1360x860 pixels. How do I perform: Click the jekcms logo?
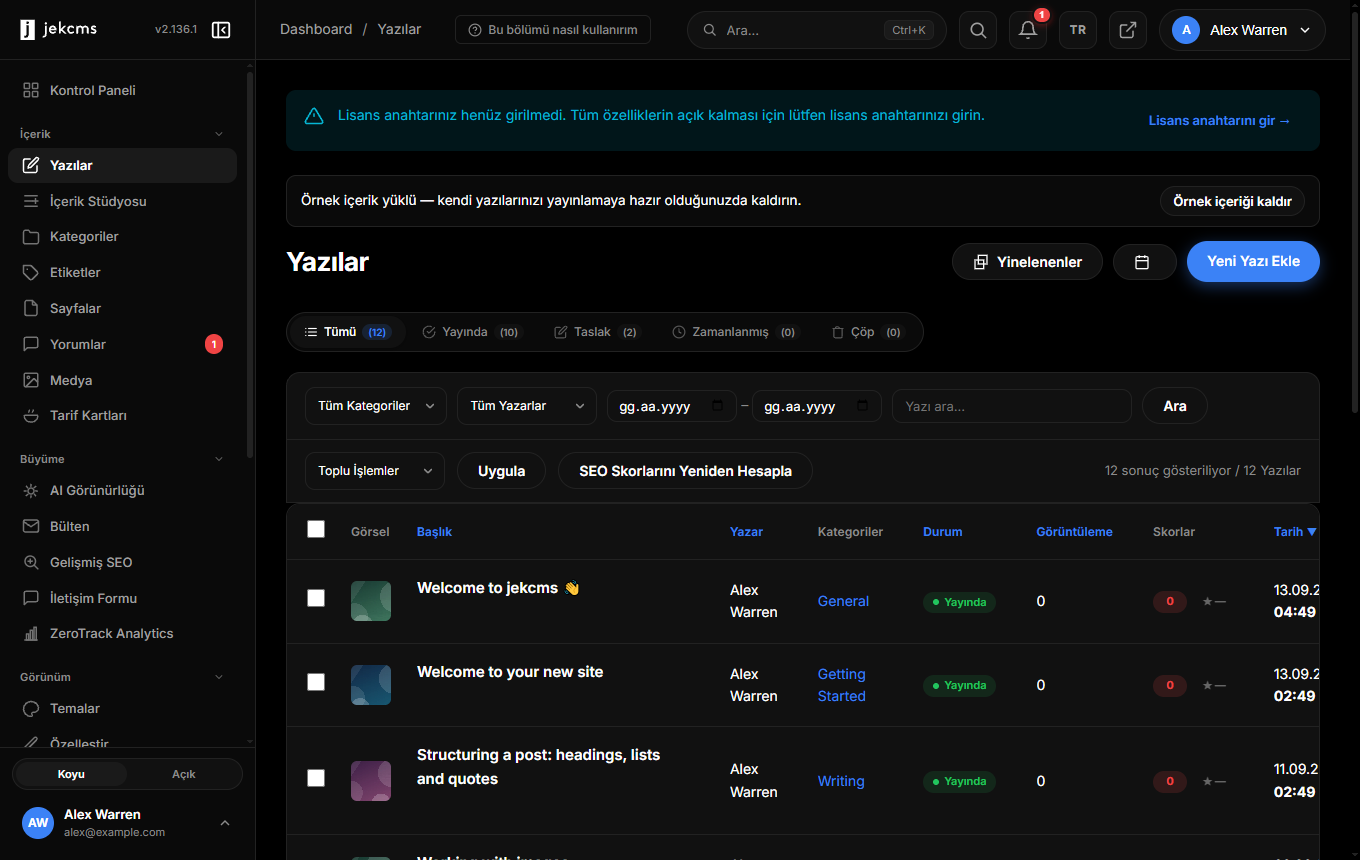point(58,30)
